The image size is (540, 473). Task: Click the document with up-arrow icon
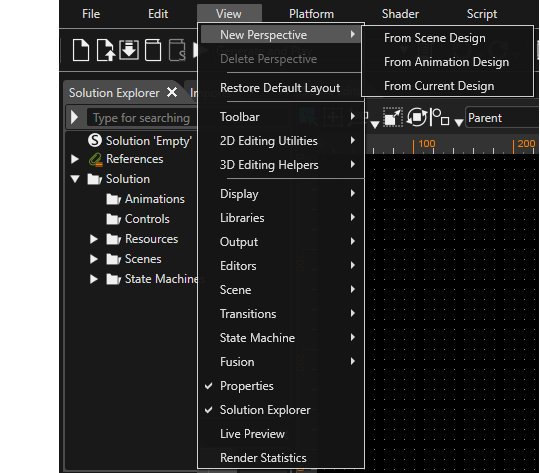[105, 50]
